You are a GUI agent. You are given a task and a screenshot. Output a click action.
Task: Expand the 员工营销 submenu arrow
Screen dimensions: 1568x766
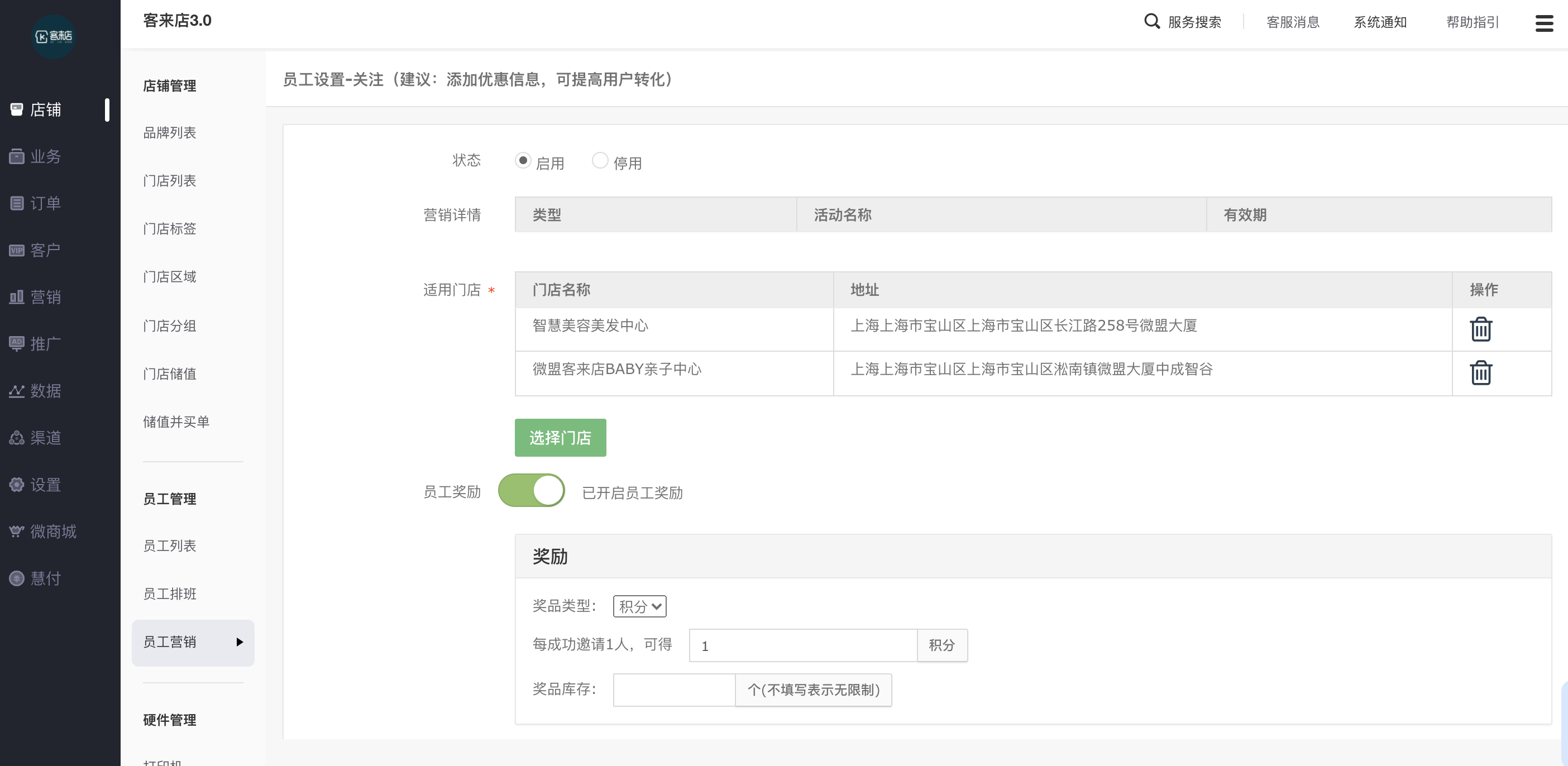point(239,642)
